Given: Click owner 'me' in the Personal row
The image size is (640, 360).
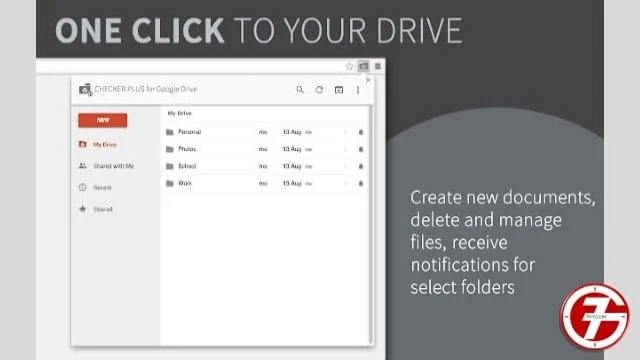Looking at the screenshot, I should (x=263, y=132).
